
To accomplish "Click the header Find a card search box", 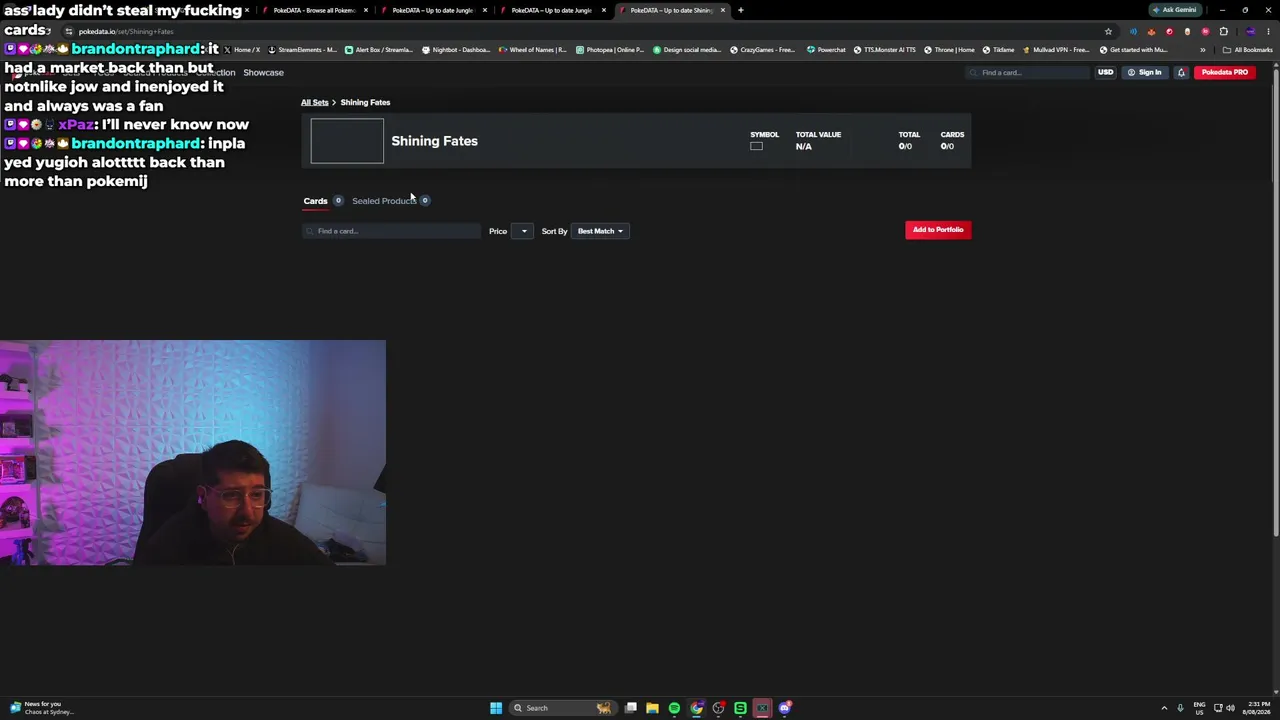I will [x=1028, y=72].
